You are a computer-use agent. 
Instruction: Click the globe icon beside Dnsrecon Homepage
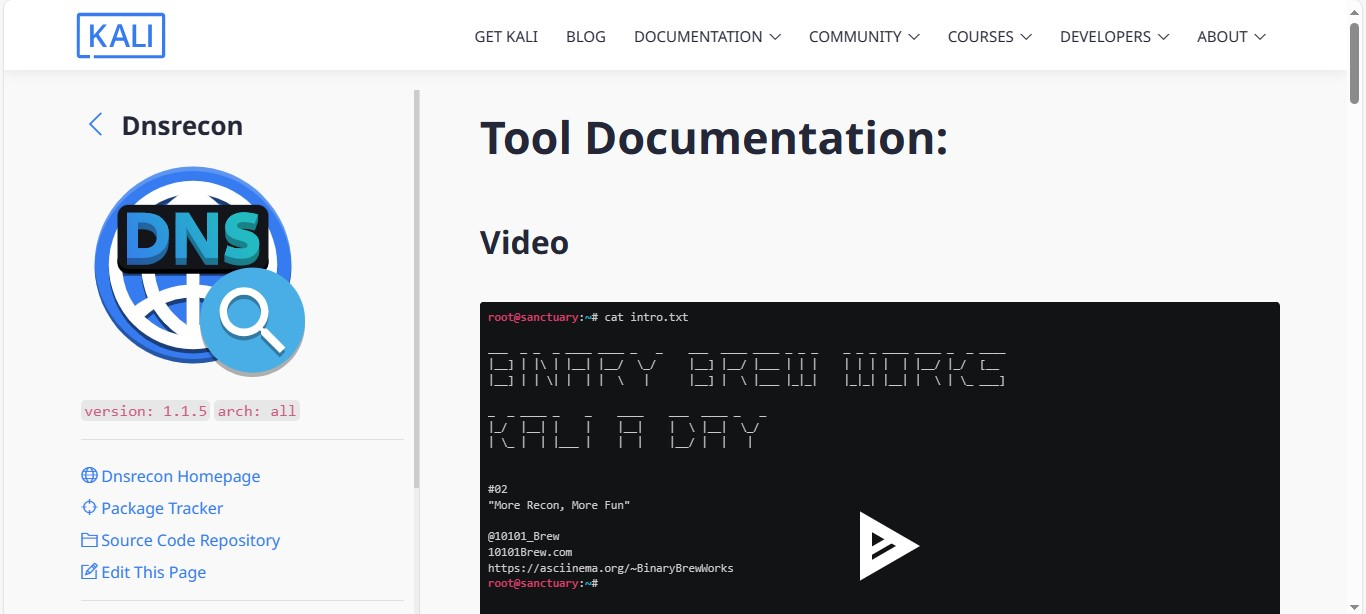[x=89, y=476]
